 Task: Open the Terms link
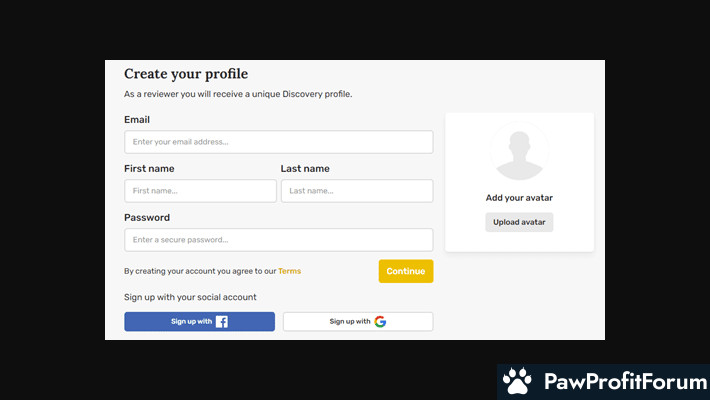[289, 271]
